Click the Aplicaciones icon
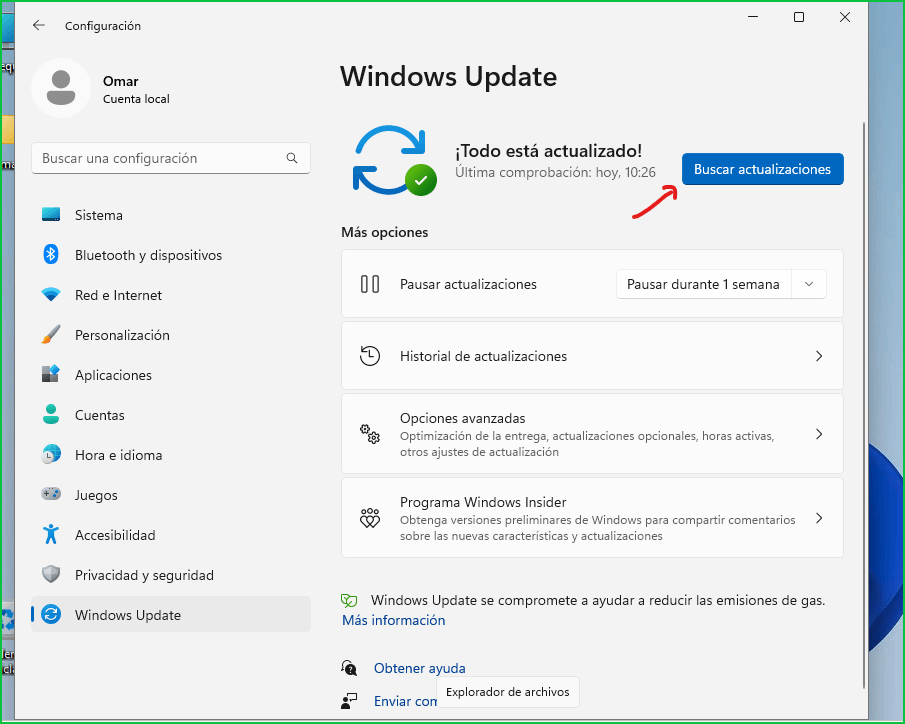 click(x=51, y=374)
